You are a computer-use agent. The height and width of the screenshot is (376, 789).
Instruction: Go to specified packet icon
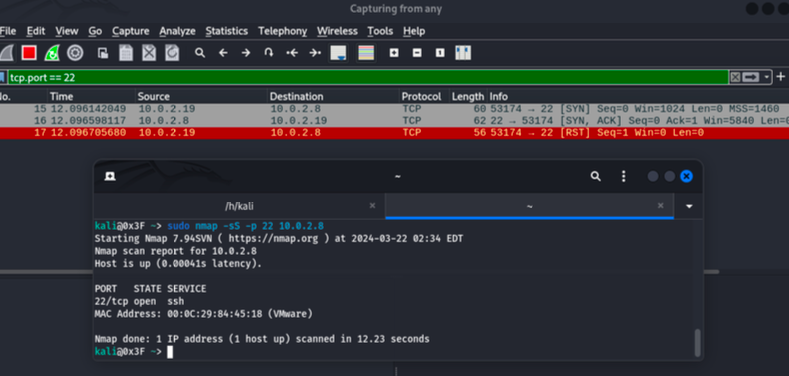tap(269, 53)
